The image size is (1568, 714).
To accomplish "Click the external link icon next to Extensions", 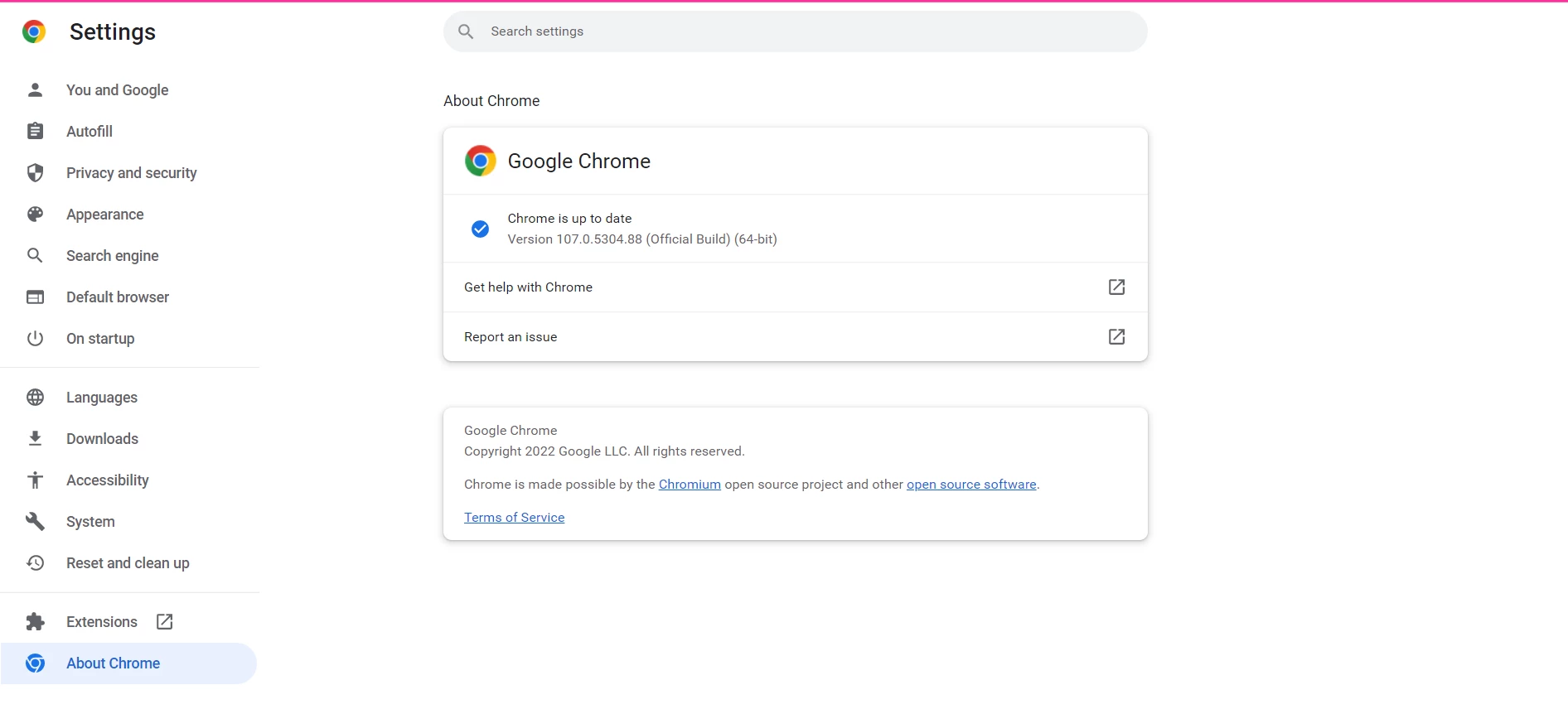I will (x=164, y=621).
